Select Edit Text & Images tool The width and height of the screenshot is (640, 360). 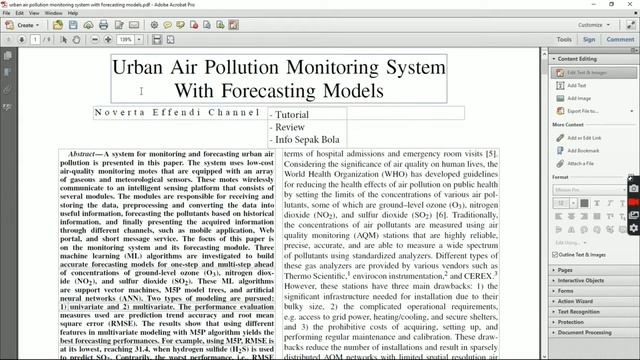[593, 73]
